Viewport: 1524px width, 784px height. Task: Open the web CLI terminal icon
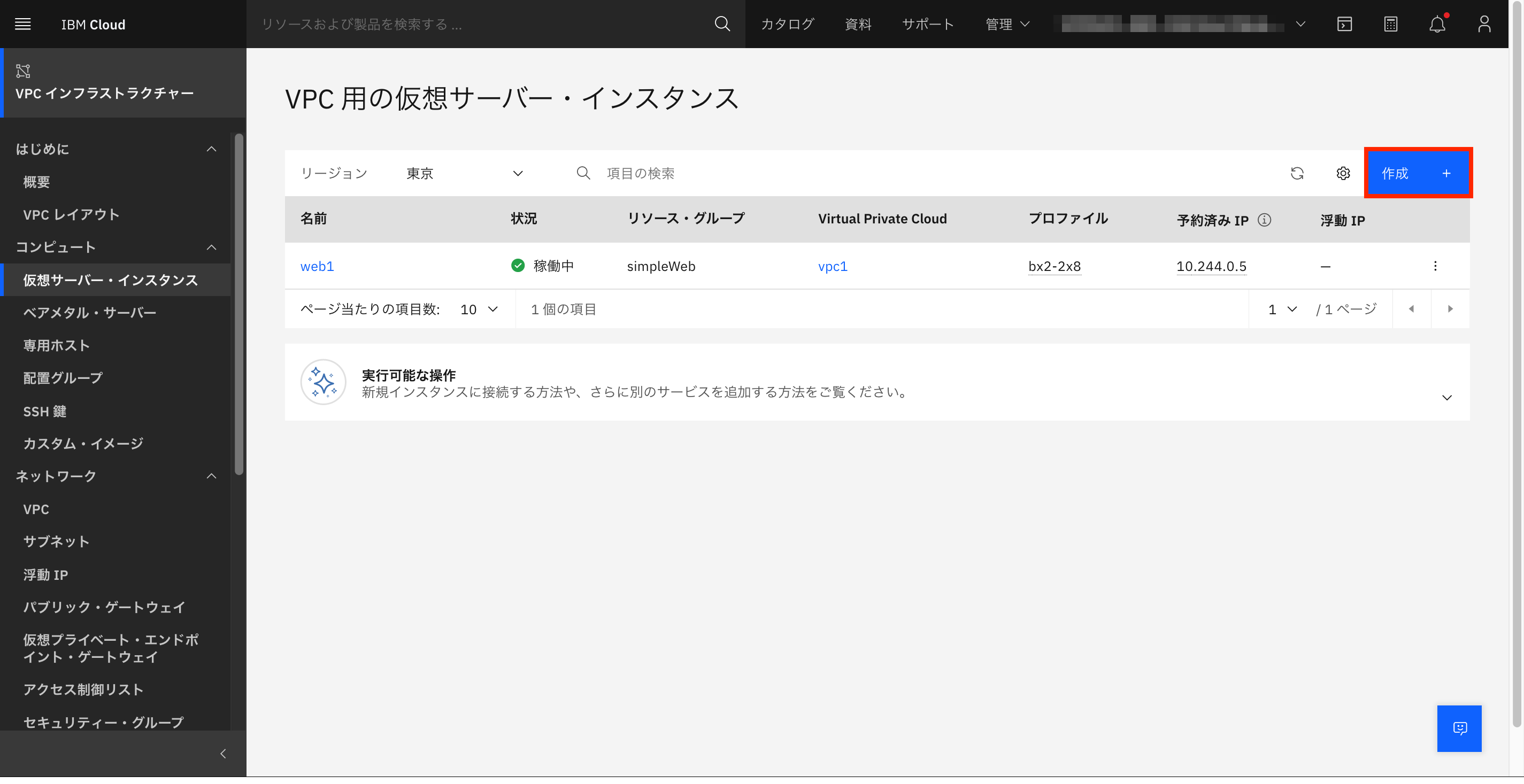(x=1345, y=24)
